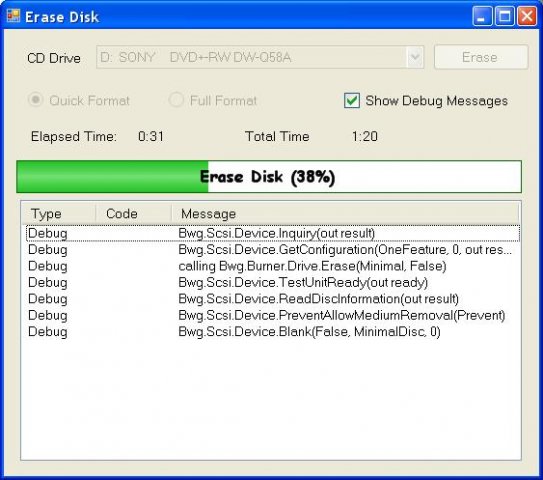Open the CD Drive dropdown arrow

tap(415, 57)
